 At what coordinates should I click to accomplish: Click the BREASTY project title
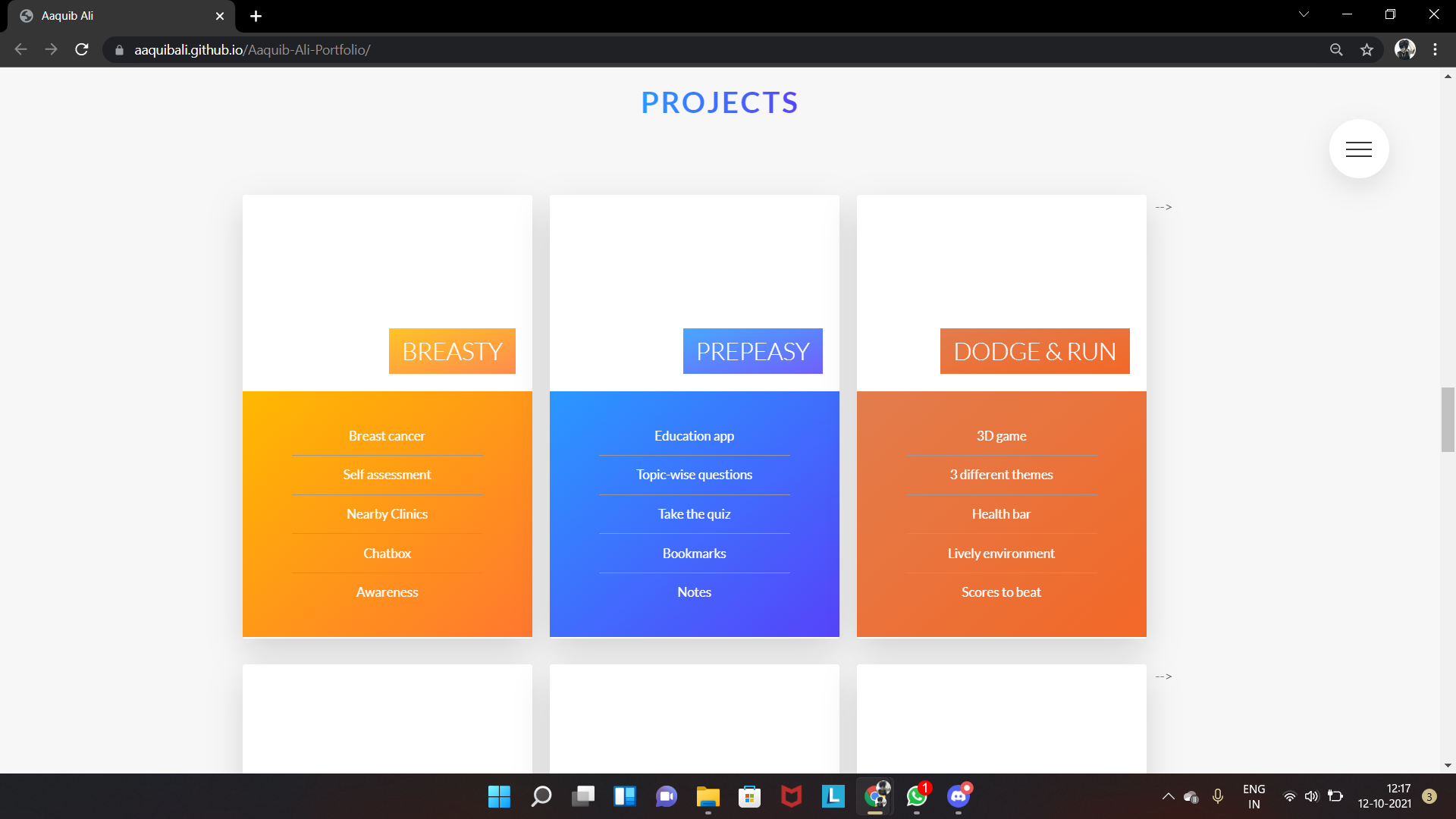coord(452,351)
